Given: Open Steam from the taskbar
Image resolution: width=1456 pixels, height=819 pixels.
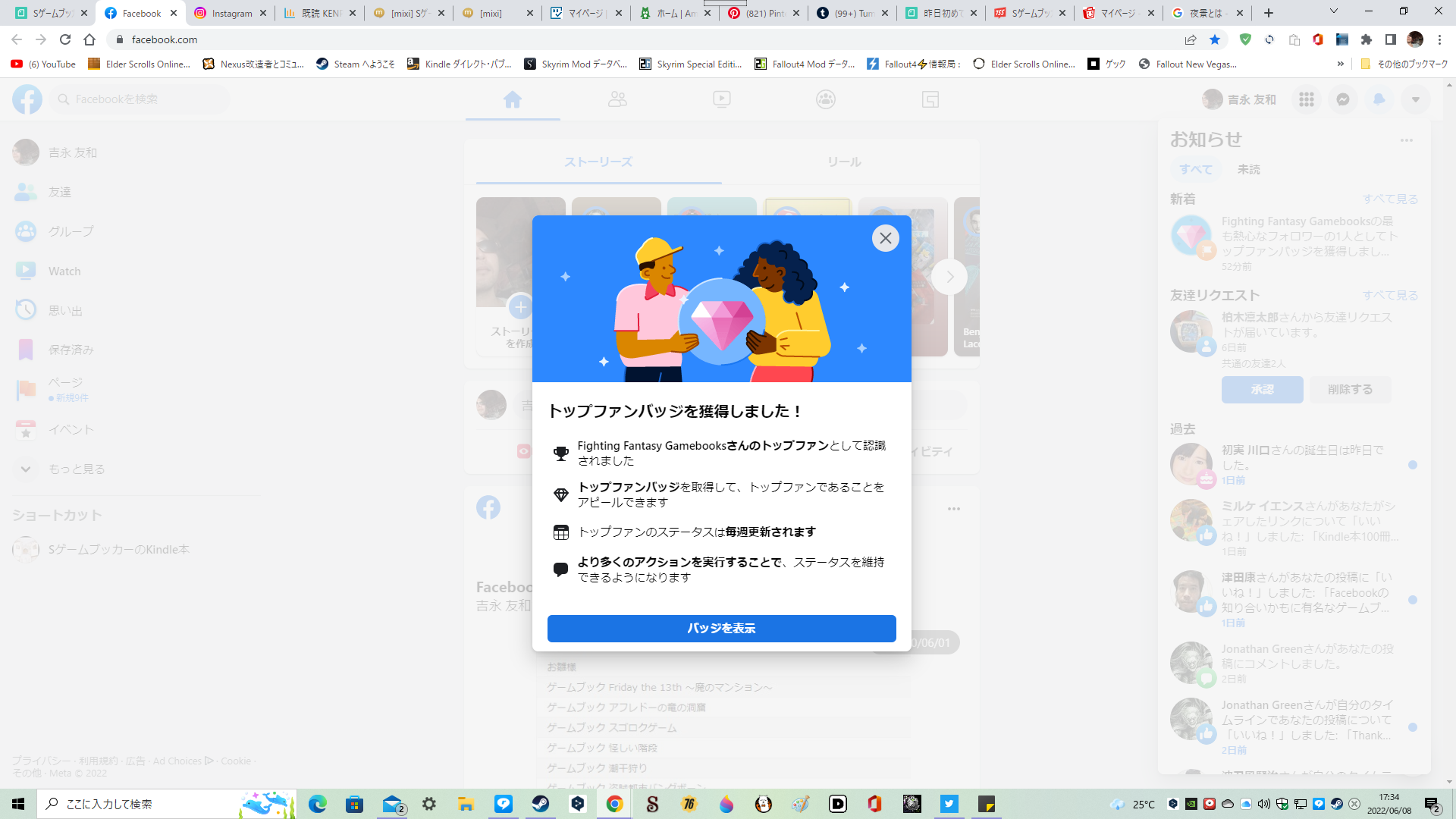Looking at the screenshot, I should pos(540,804).
